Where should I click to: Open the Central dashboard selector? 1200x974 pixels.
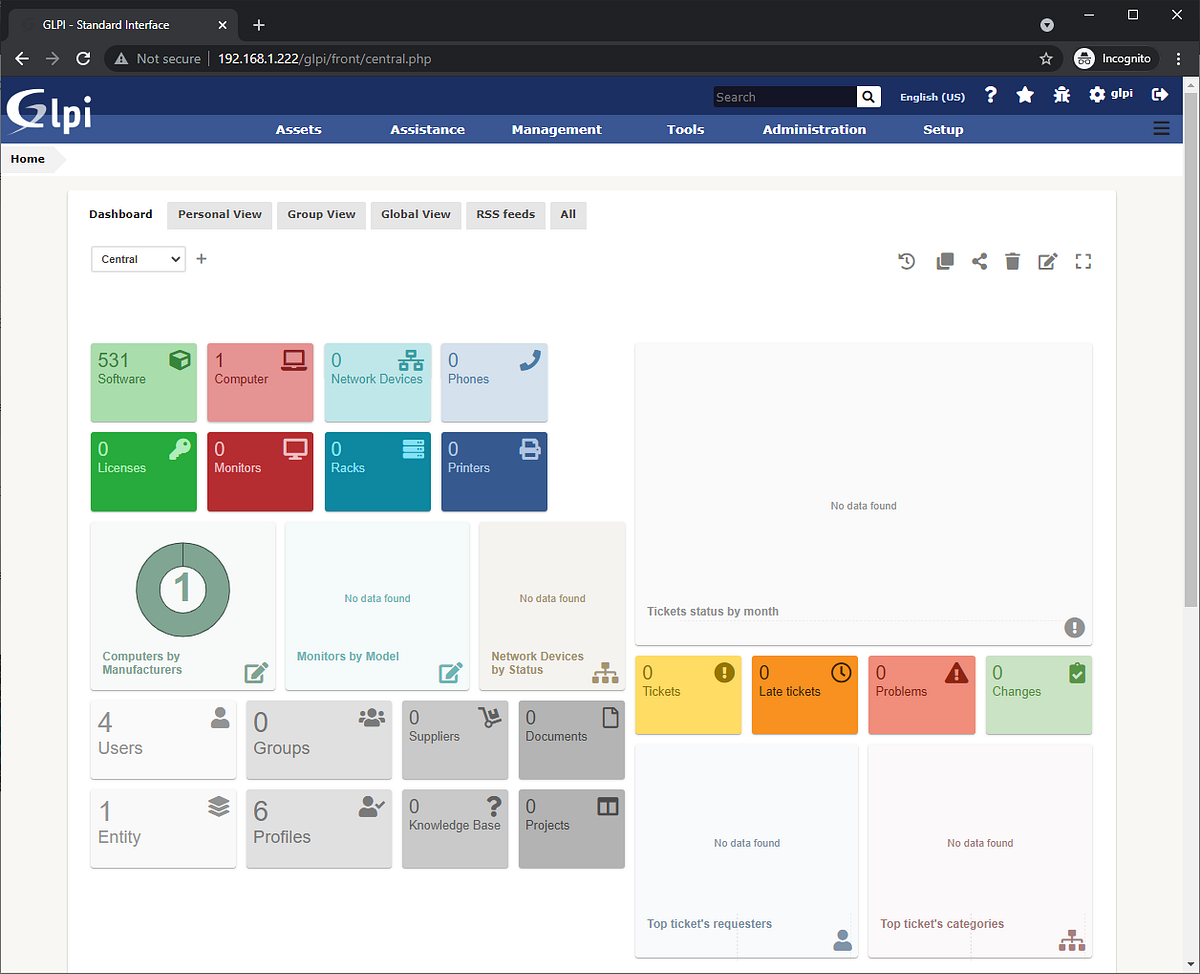[138, 258]
